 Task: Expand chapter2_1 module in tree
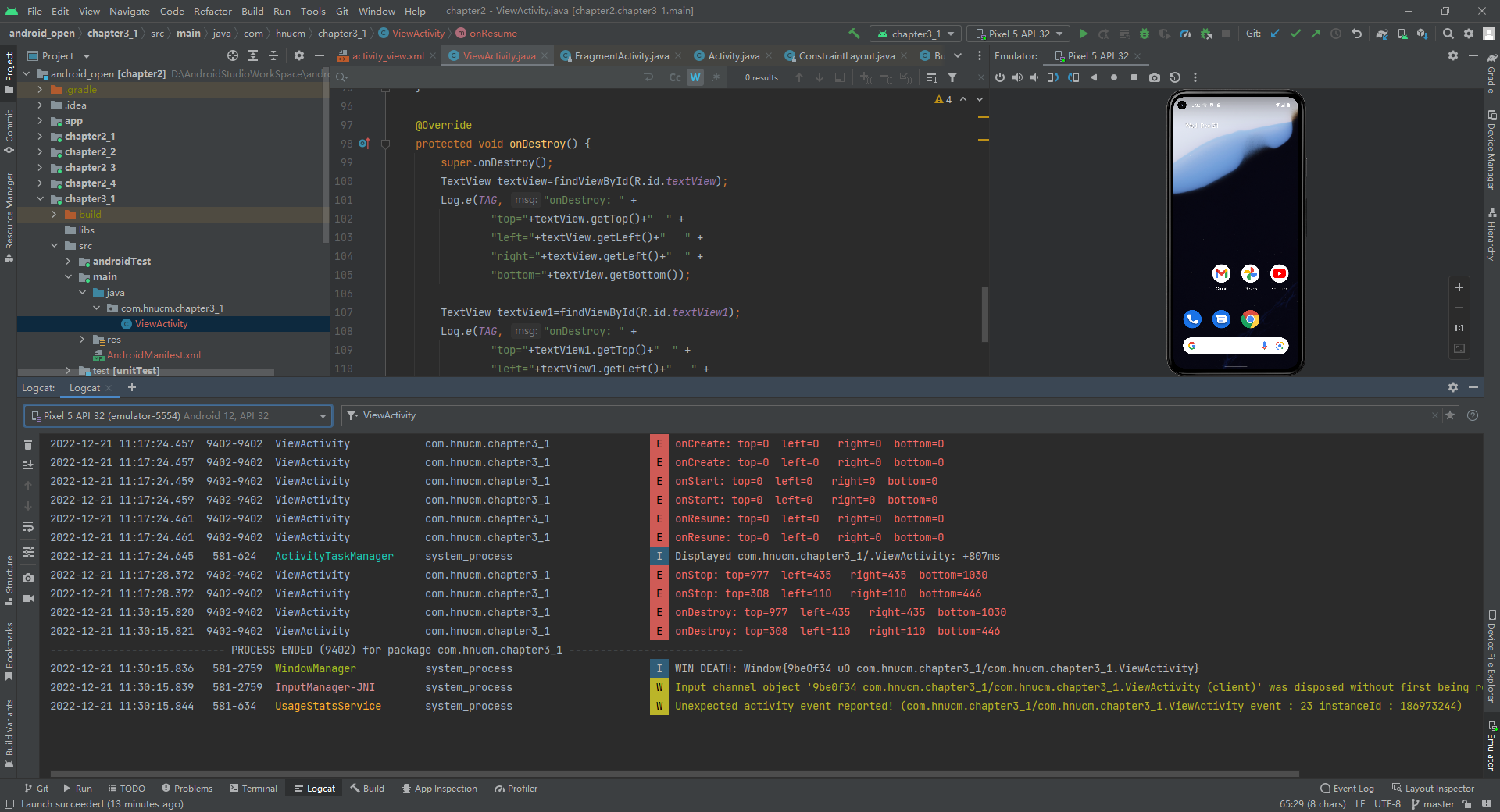coord(40,137)
